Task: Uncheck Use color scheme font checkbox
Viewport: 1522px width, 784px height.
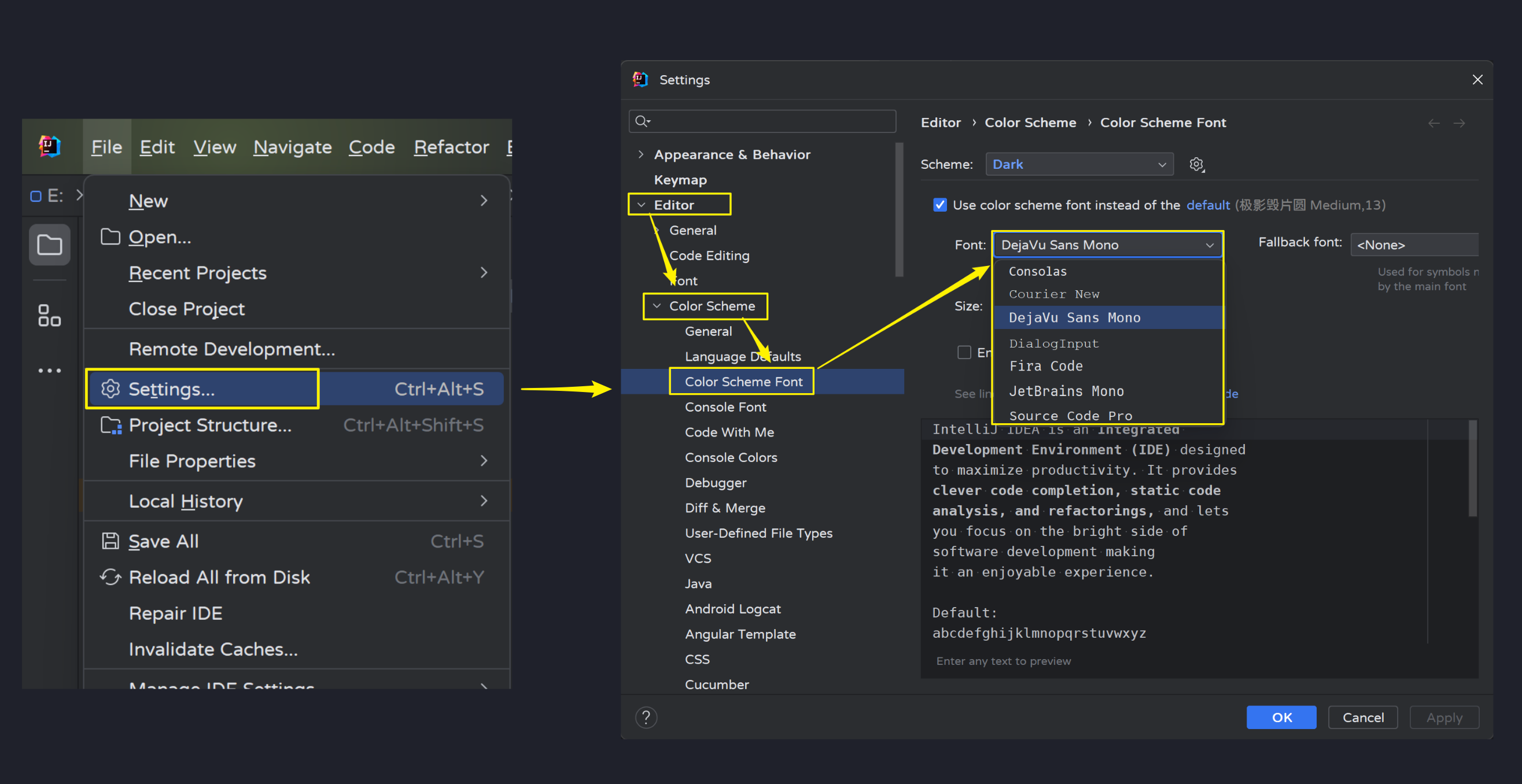Action: (x=939, y=205)
